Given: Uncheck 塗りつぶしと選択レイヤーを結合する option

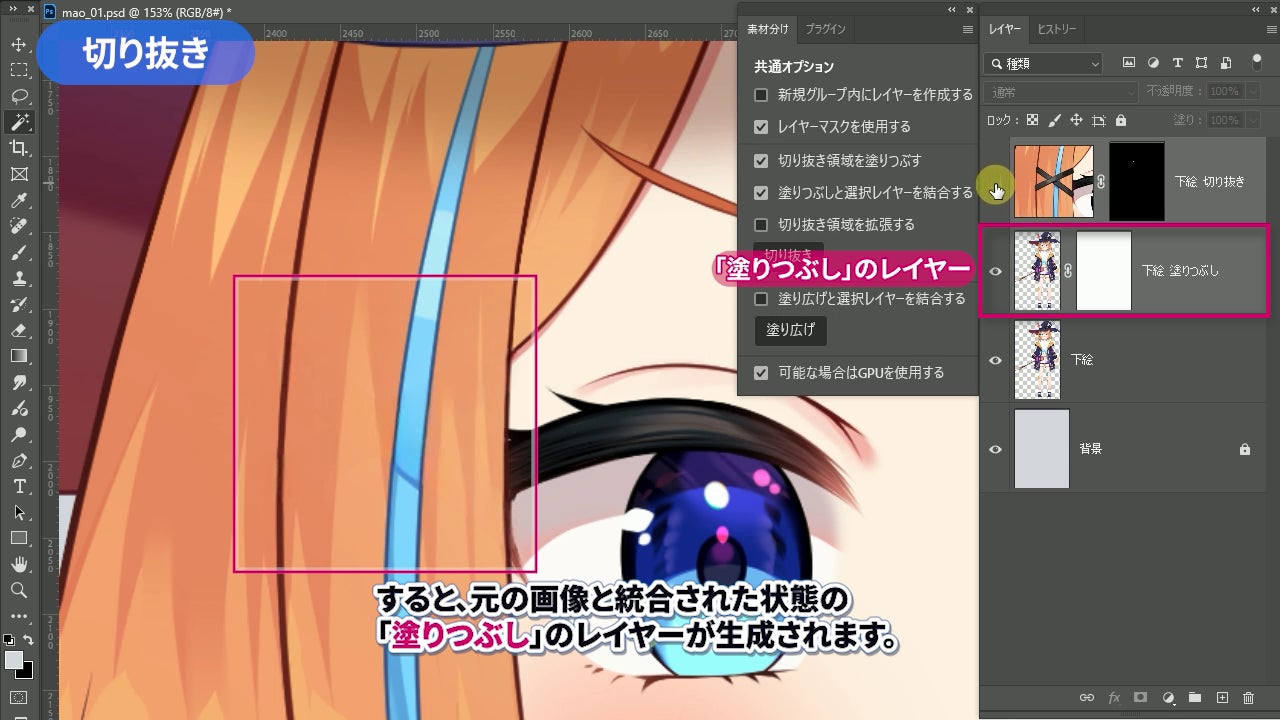Looking at the screenshot, I should [x=761, y=192].
